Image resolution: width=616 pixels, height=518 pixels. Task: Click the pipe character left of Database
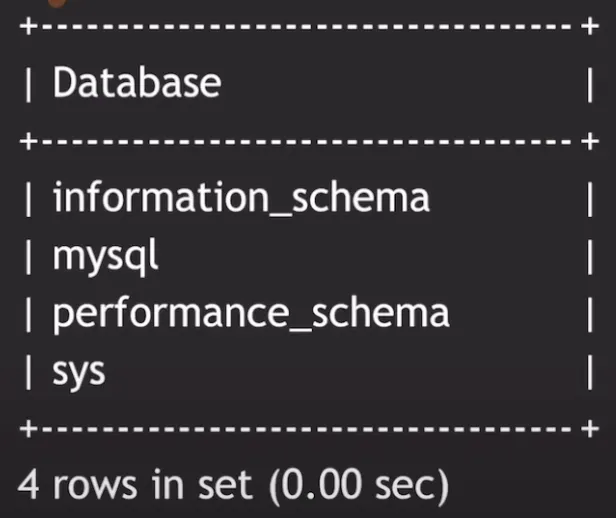[x=28, y=84]
